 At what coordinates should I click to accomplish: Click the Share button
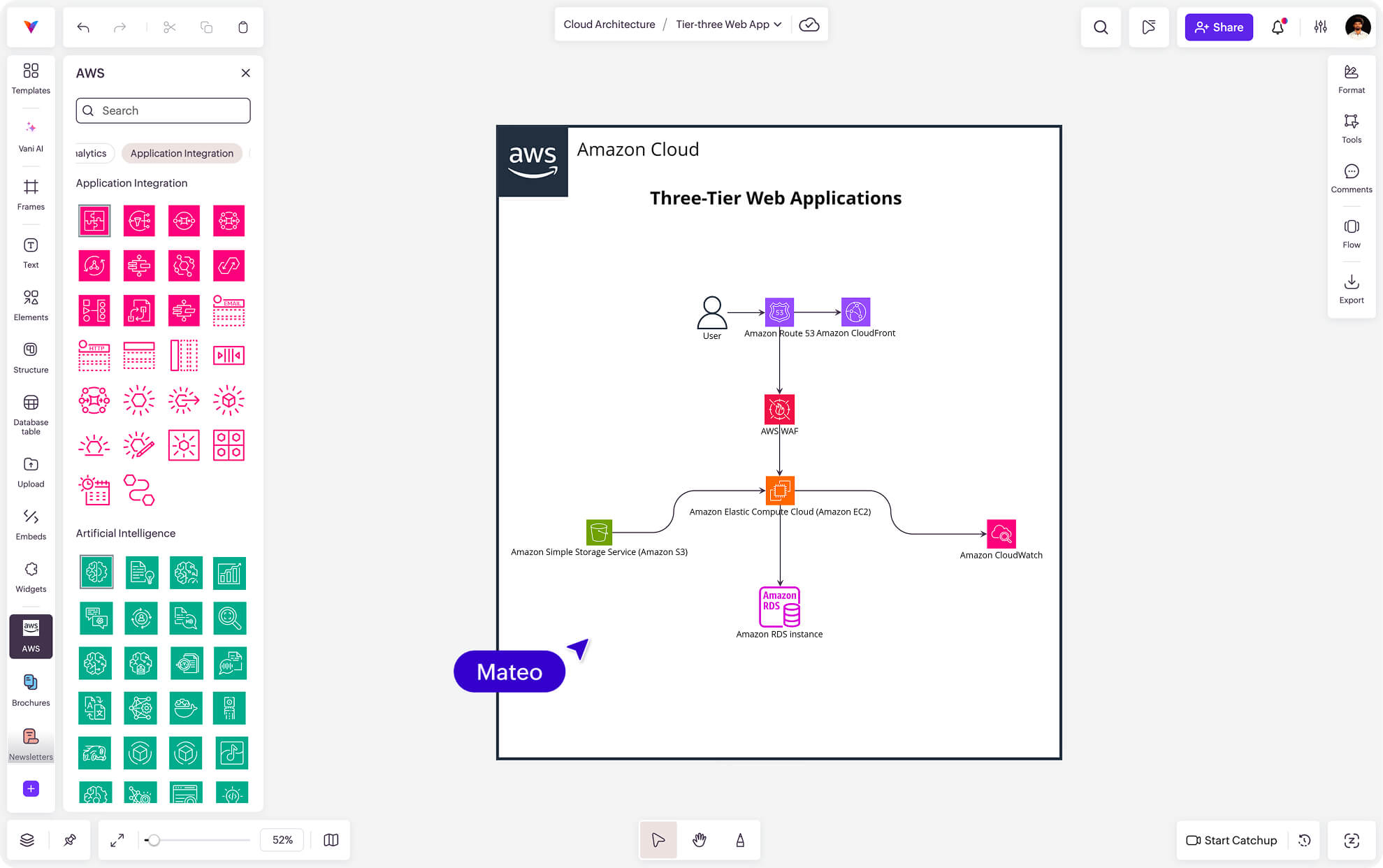pyautogui.click(x=1219, y=27)
